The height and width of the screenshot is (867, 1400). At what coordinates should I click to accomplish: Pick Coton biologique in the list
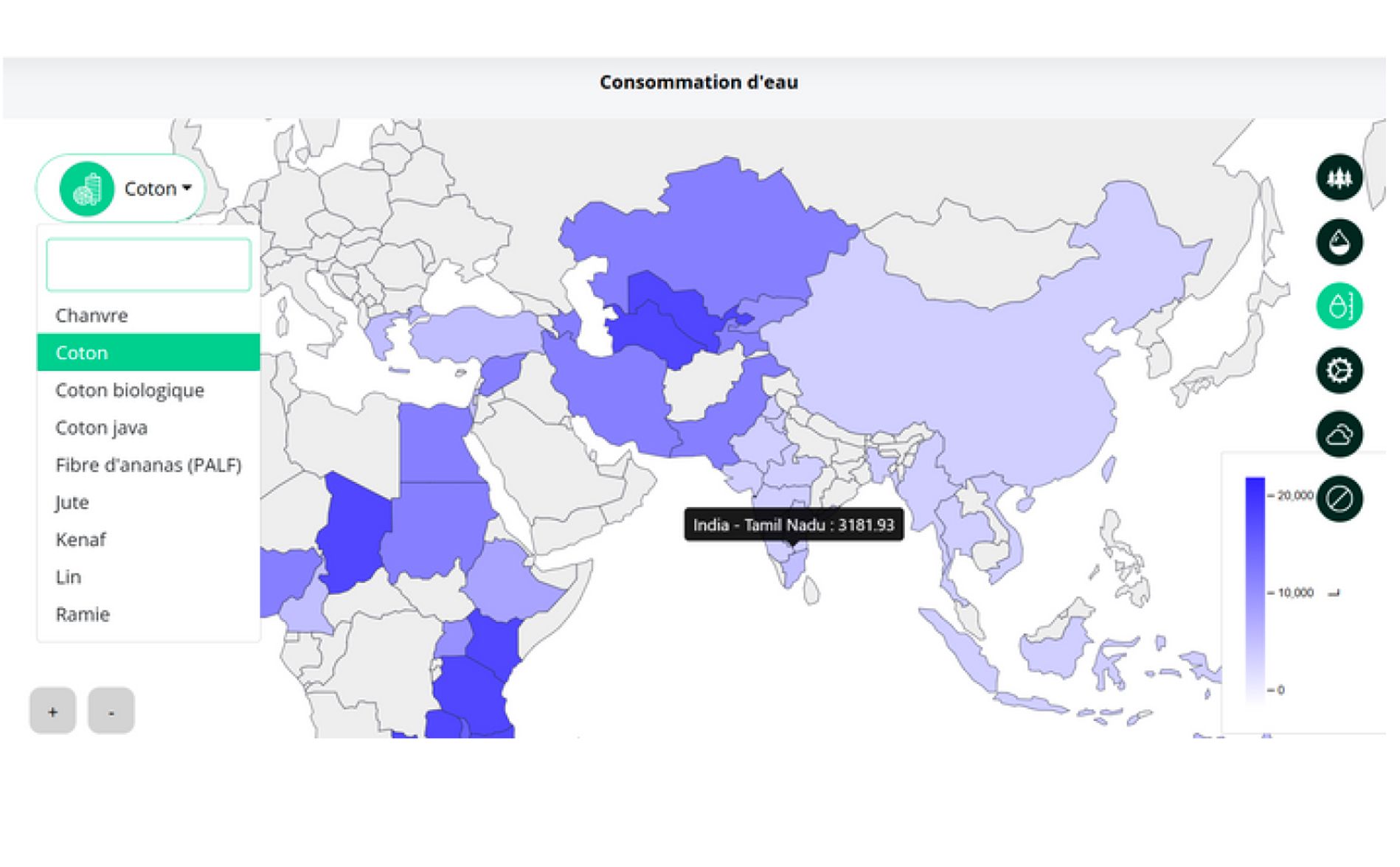pyautogui.click(x=130, y=390)
